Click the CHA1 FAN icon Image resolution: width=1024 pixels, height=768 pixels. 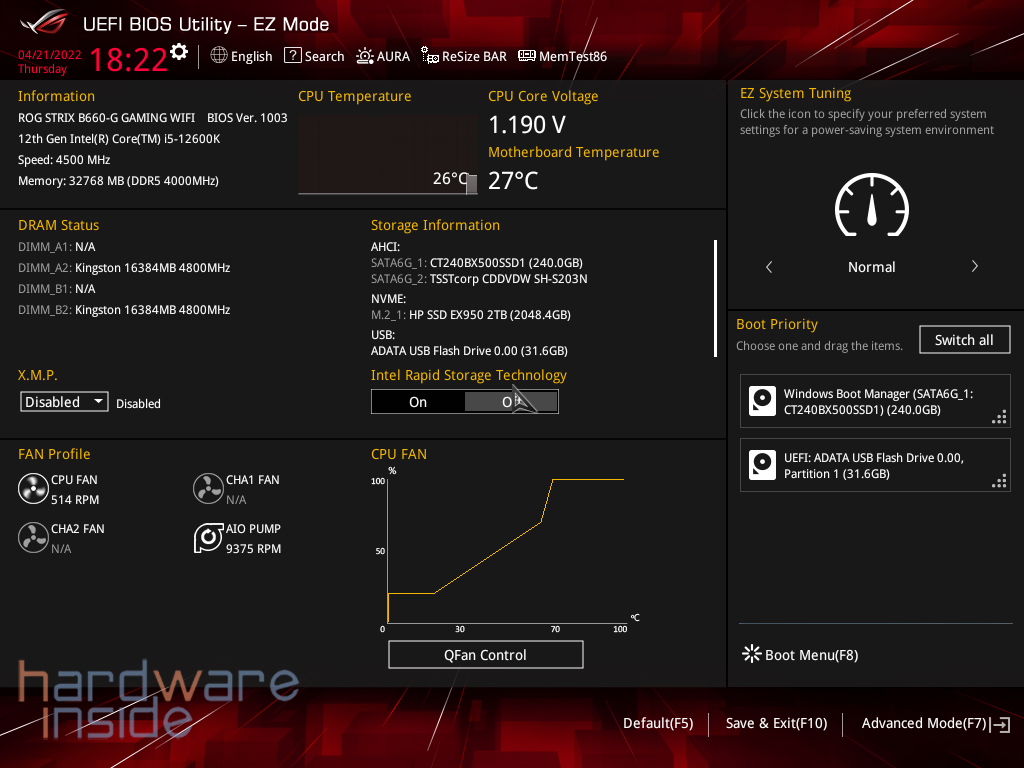point(208,489)
